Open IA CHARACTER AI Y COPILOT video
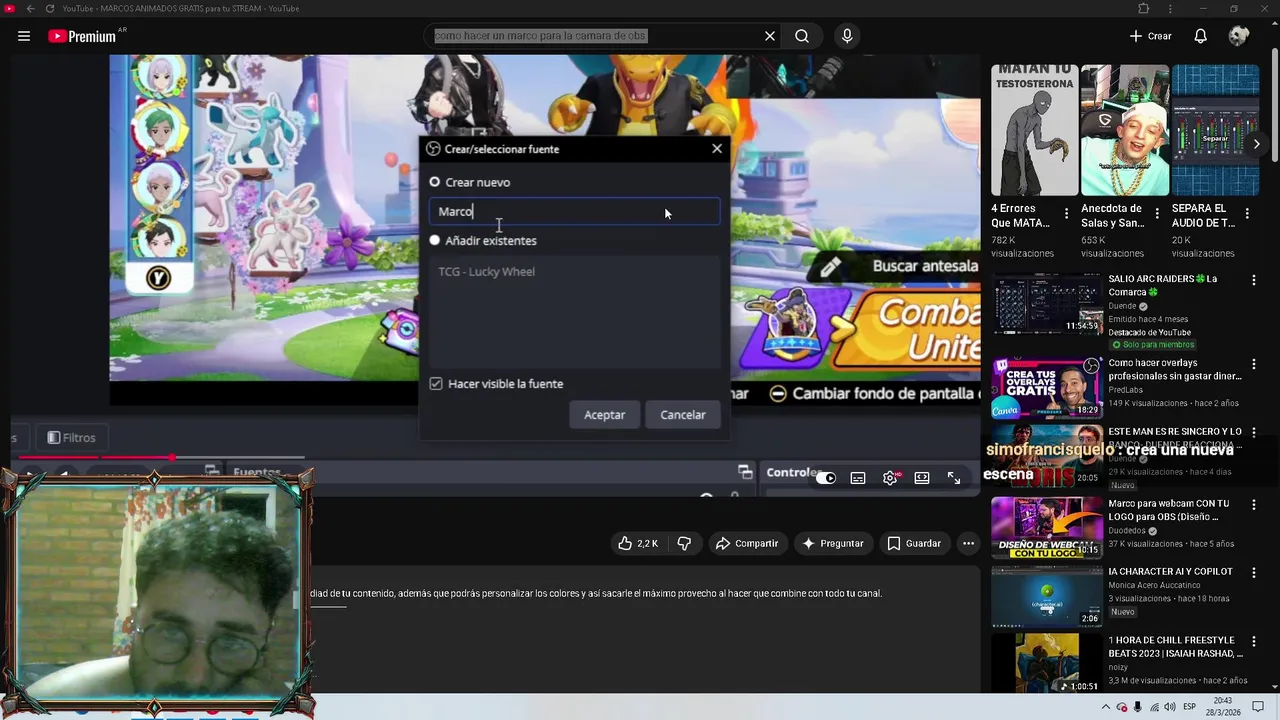The image size is (1280, 720). [1170, 572]
